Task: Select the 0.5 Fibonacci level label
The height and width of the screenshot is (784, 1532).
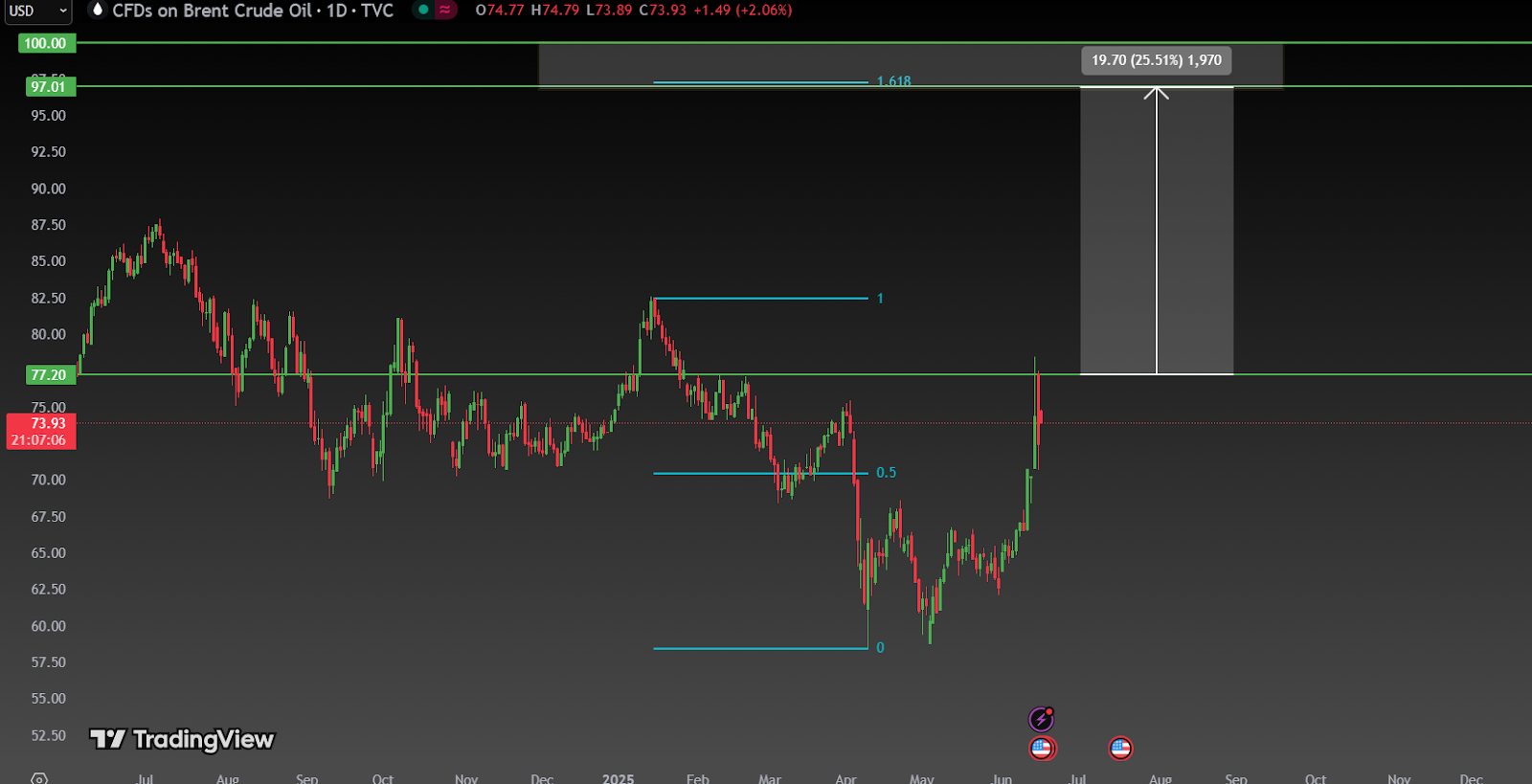Action: click(x=887, y=473)
